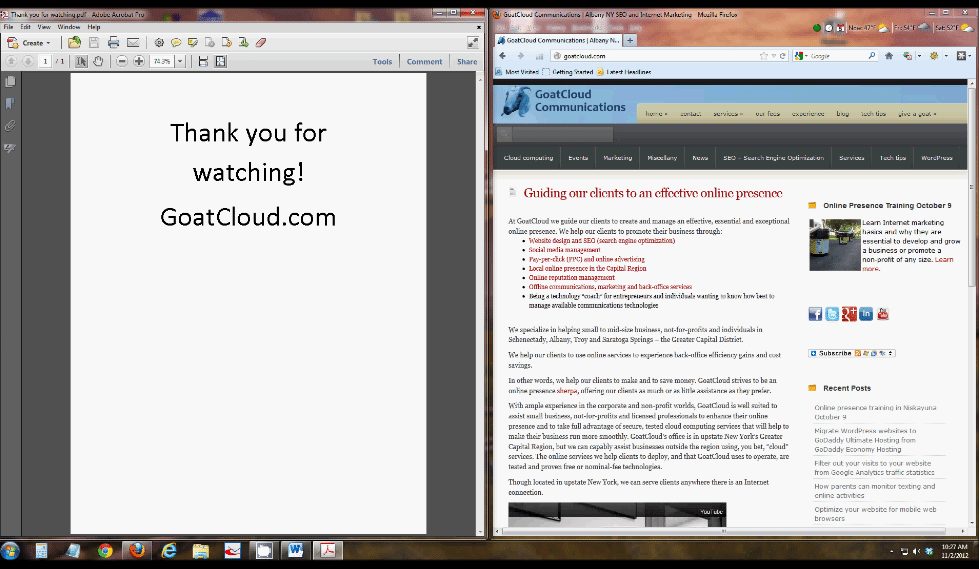Click the Save disk icon in Acrobat
Image resolution: width=980 pixels, height=569 pixels.
coord(94,43)
